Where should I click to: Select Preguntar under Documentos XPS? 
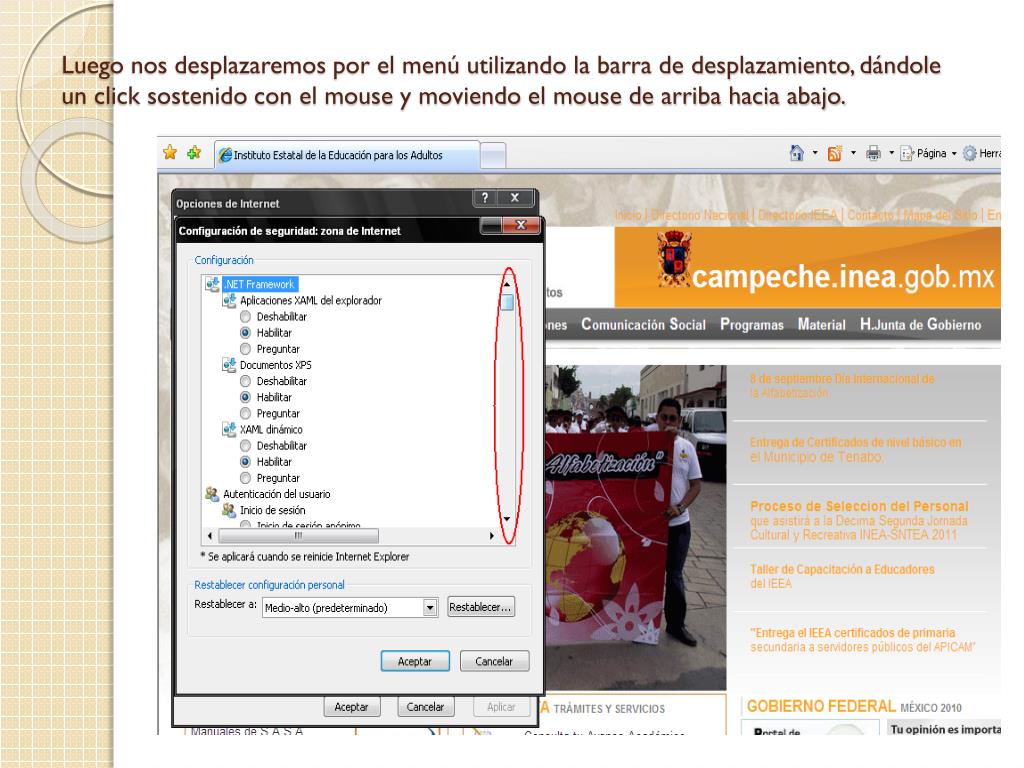point(246,413)
